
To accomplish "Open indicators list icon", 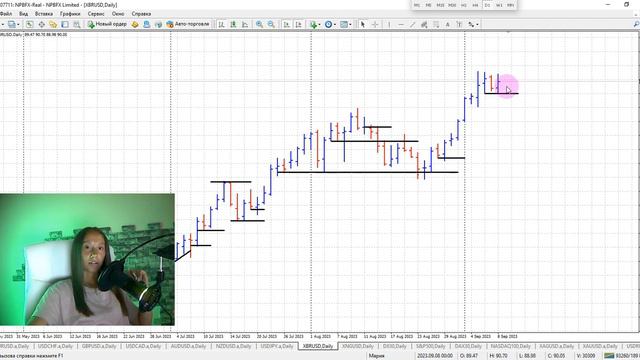I will (x=313, y=24).
